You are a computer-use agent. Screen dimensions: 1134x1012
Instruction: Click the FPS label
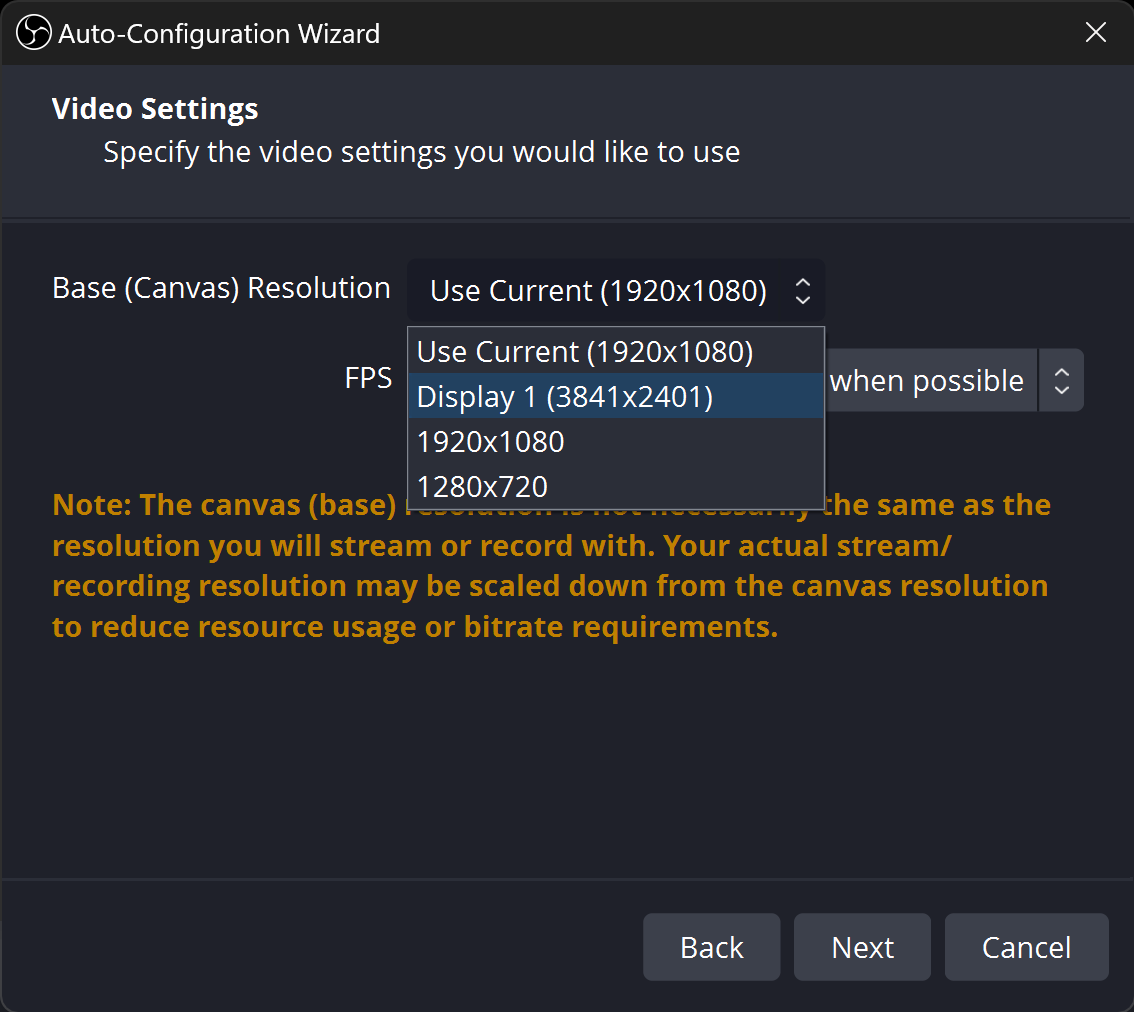(x=368, y=378)
